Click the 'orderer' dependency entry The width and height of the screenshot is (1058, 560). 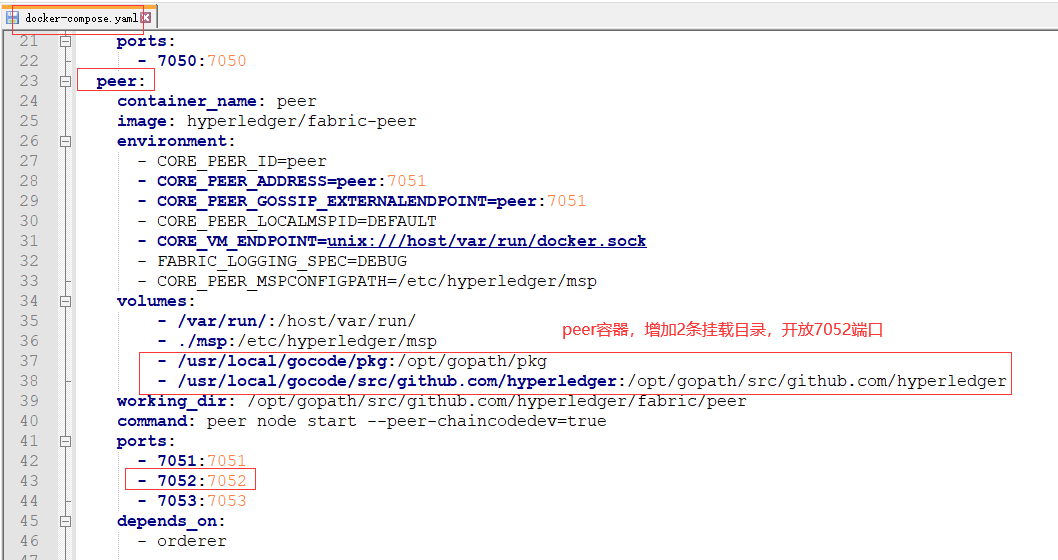coord(192,541)
